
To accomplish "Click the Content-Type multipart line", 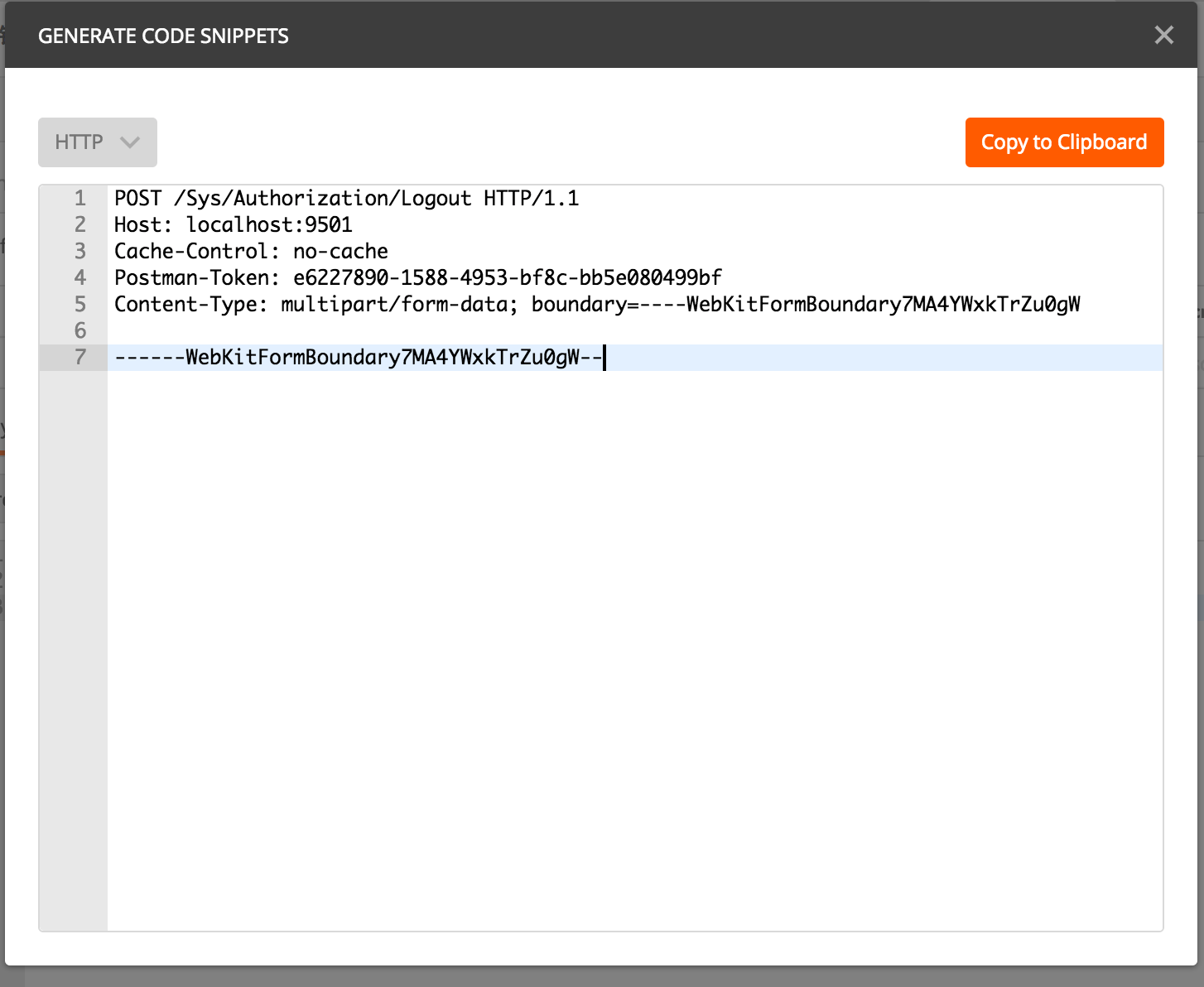I will [596, 304].
